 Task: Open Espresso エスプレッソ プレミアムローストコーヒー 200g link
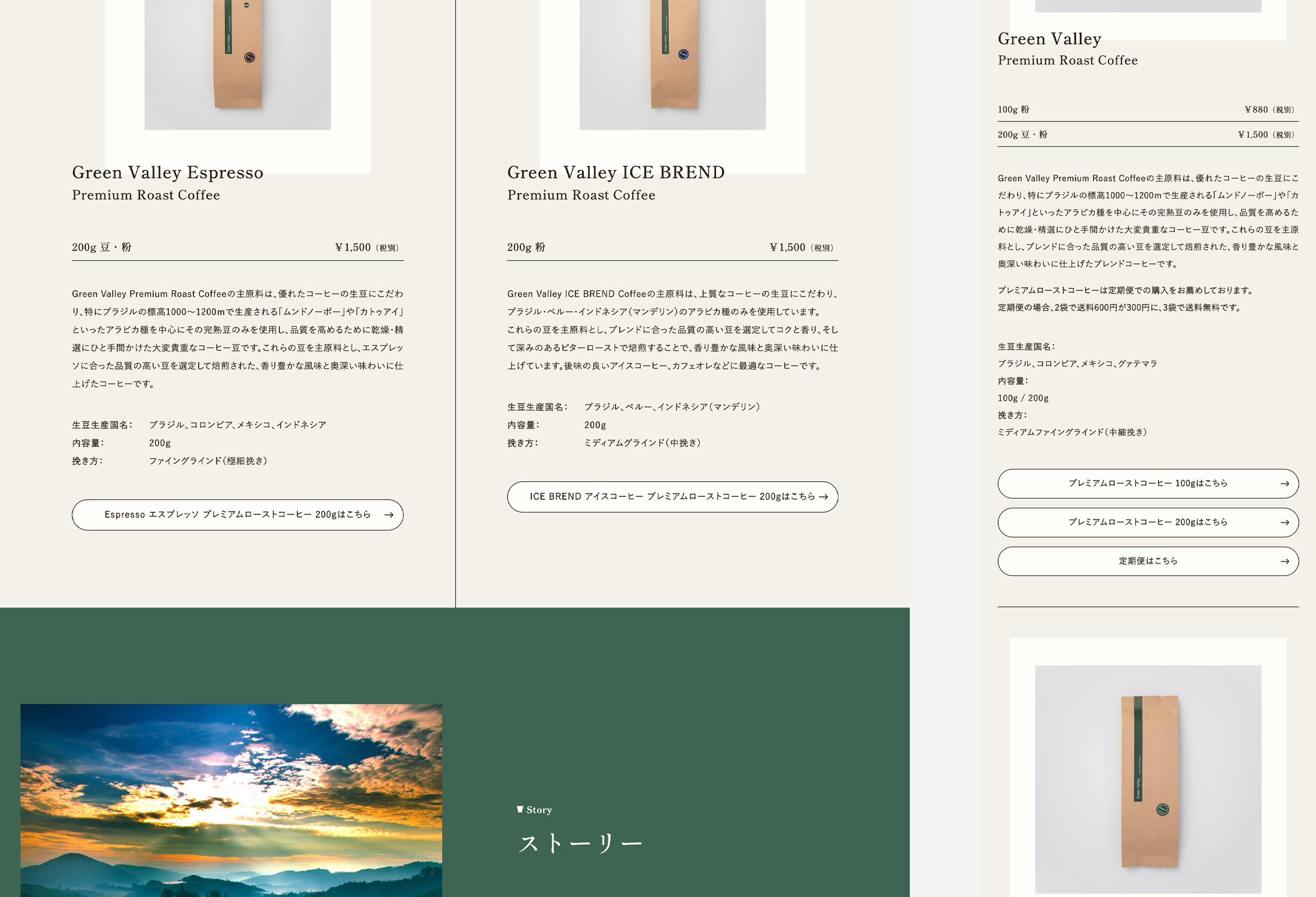click(x=237, y=515)
